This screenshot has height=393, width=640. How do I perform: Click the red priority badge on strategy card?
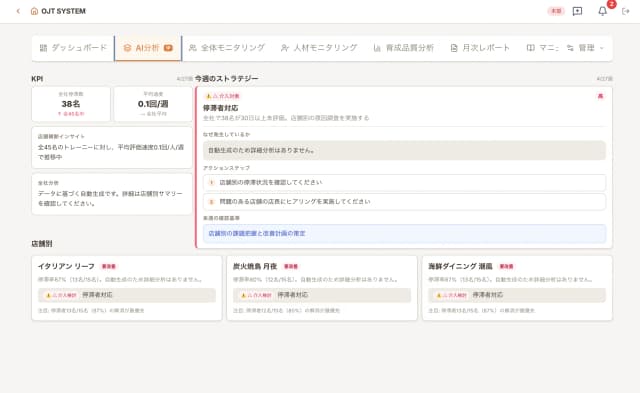[x=600, y=96]
